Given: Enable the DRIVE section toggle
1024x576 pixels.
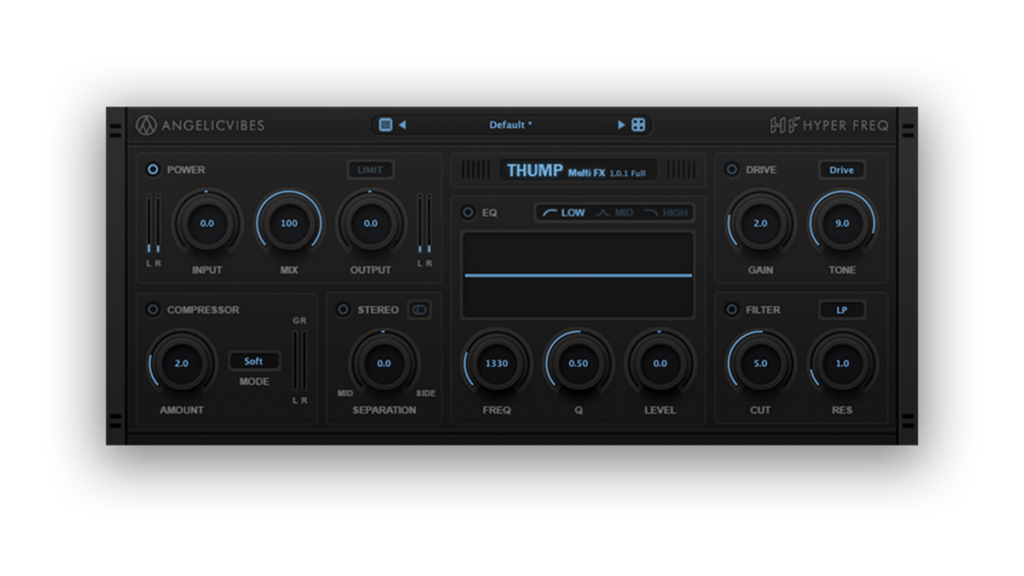Looking at the screenshot, I should pos(732,170).
